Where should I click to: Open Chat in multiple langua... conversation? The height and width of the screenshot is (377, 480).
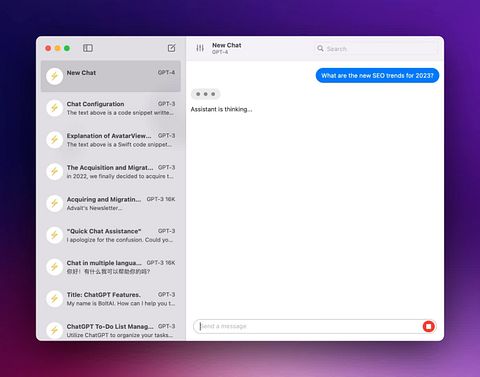pos(111,267)
